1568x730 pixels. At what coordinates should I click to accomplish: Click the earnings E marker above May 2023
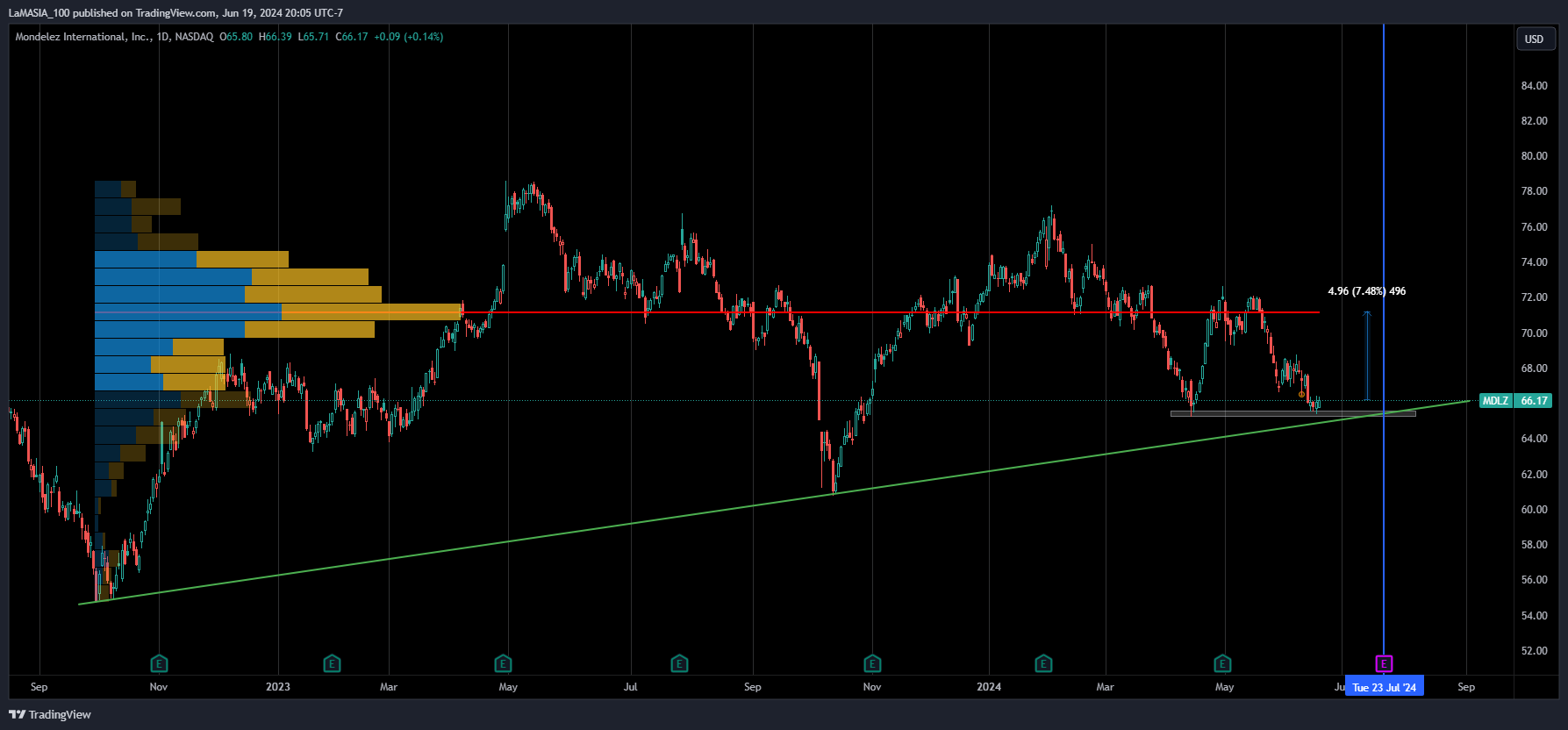tap(503, 663)
